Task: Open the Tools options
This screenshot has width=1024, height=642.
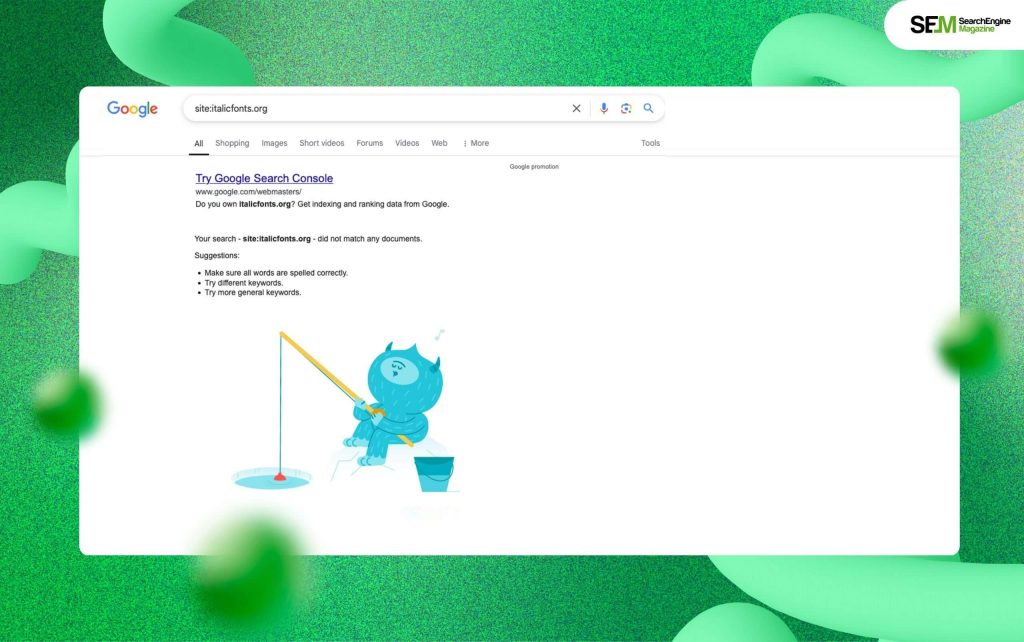Action: [650, 143]
